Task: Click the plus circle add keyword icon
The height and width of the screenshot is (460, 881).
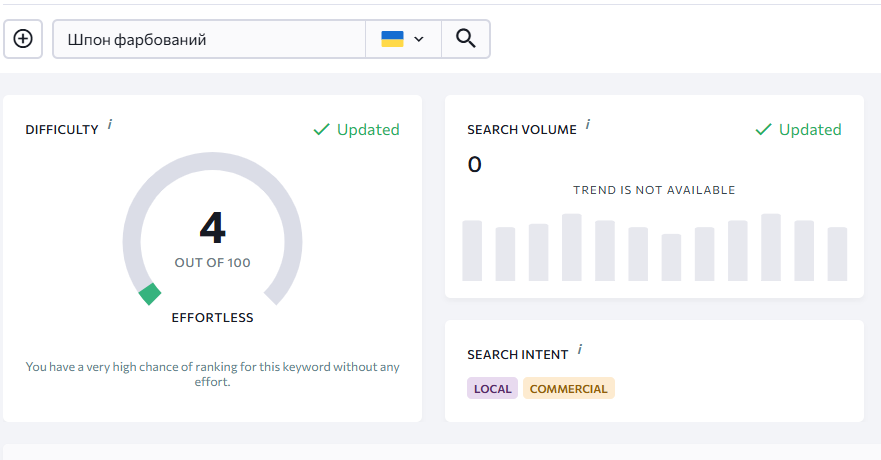Action: pos(23,39)
